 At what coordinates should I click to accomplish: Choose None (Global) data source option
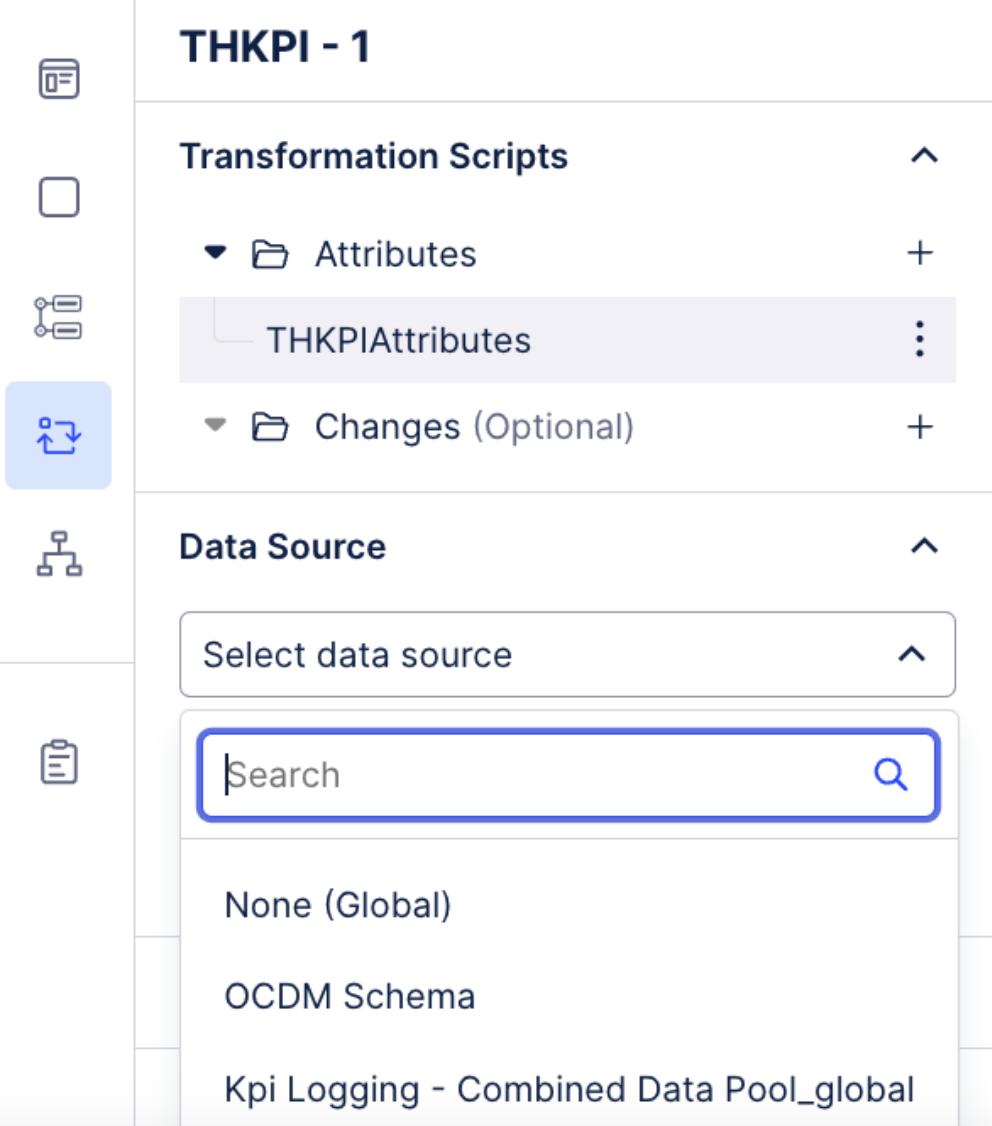338,905
